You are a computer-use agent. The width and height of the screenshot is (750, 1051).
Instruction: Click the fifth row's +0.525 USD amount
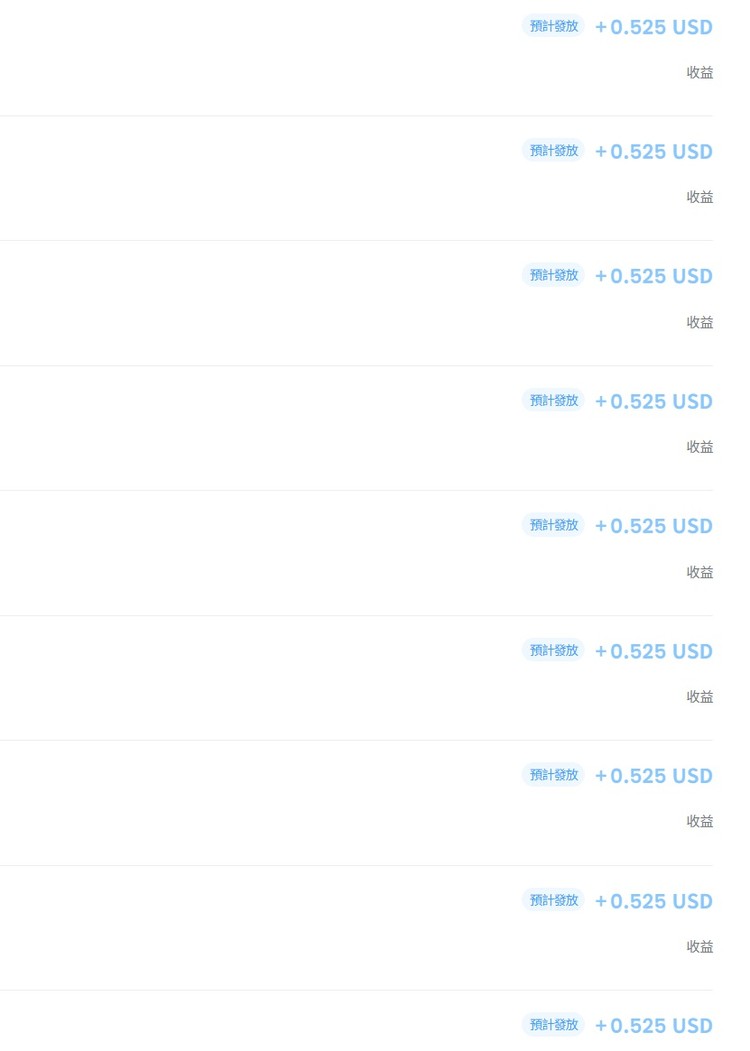point(654,526)
